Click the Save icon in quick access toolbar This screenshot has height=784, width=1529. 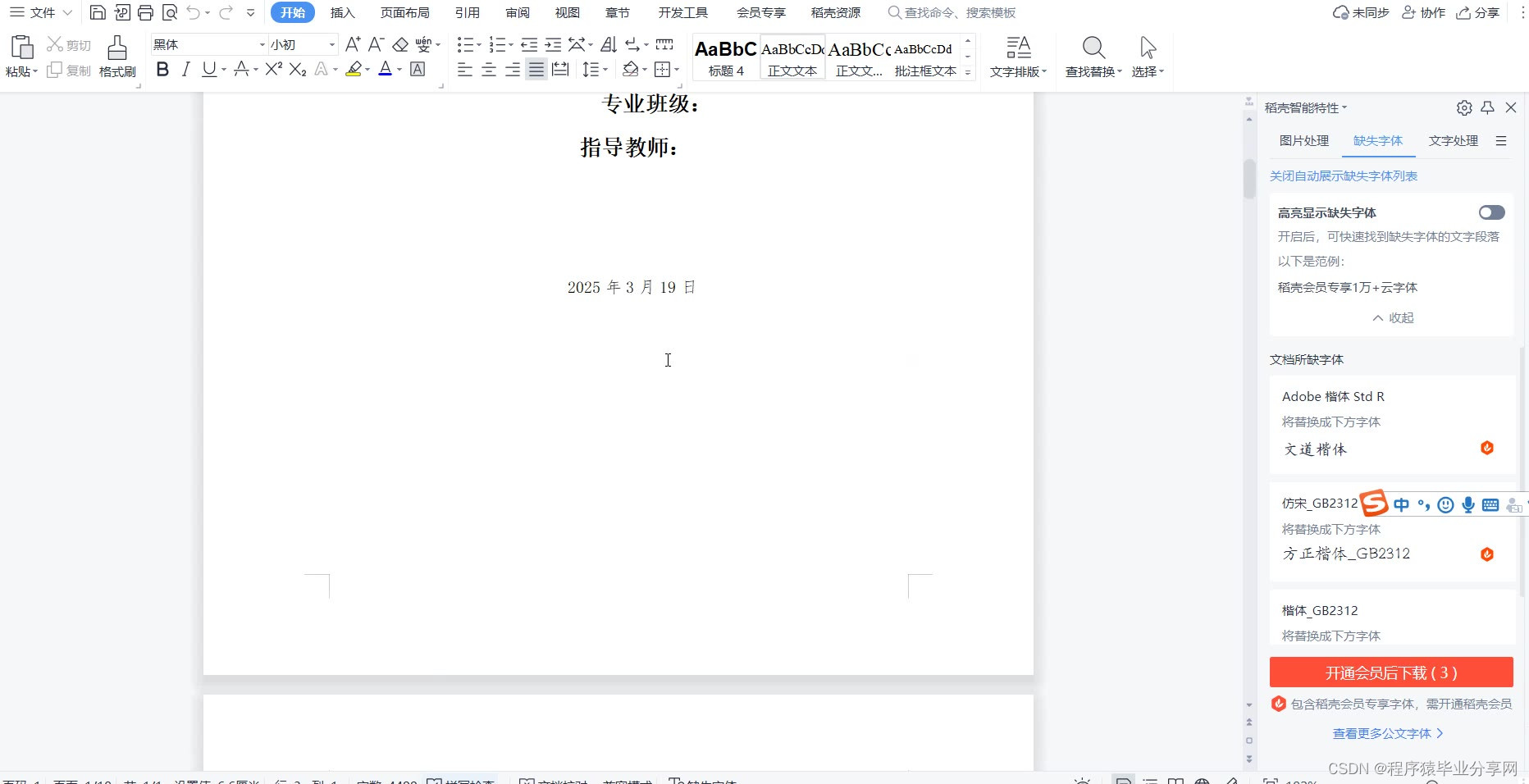tap(98, 12)
